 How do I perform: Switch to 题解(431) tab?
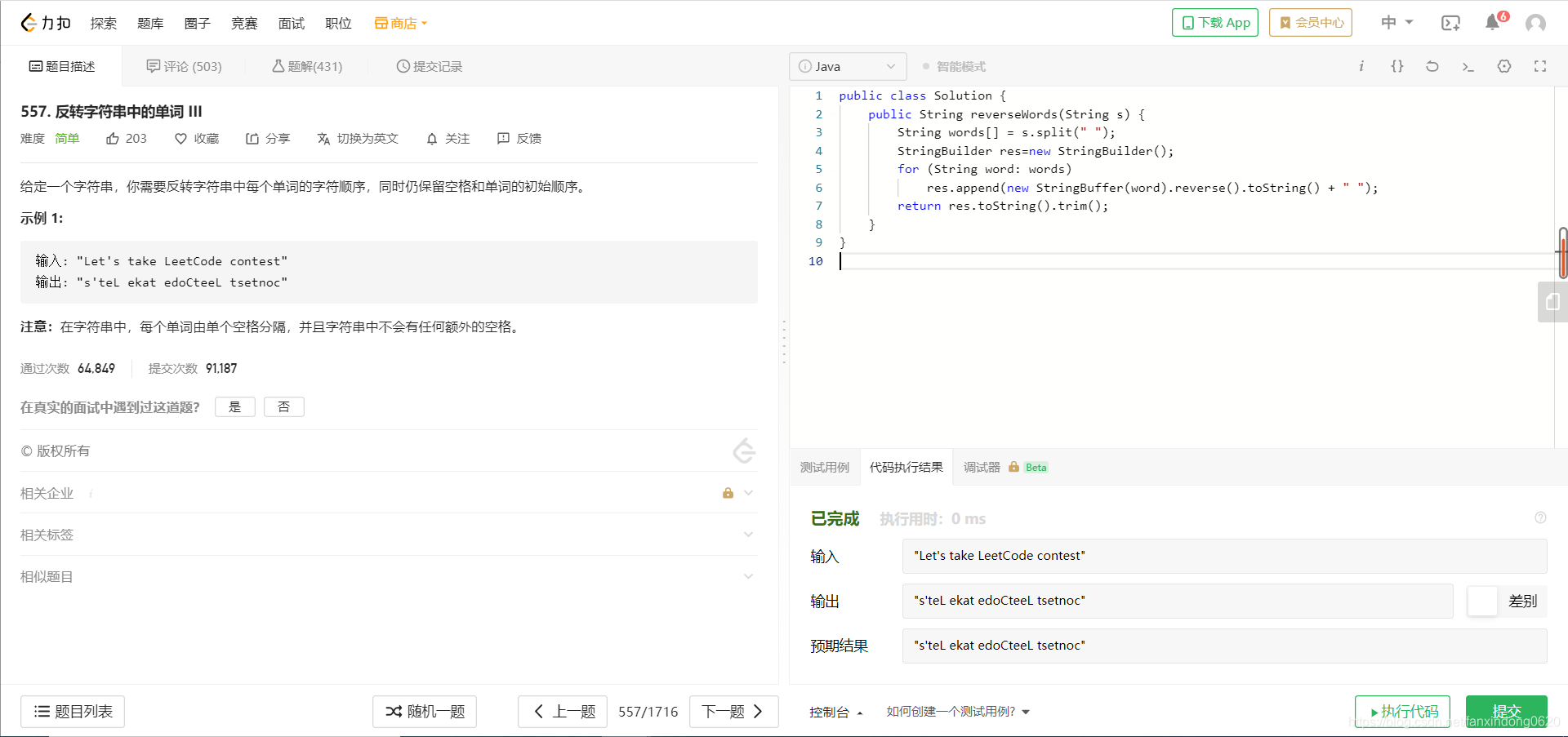click(x=307, y=66)
